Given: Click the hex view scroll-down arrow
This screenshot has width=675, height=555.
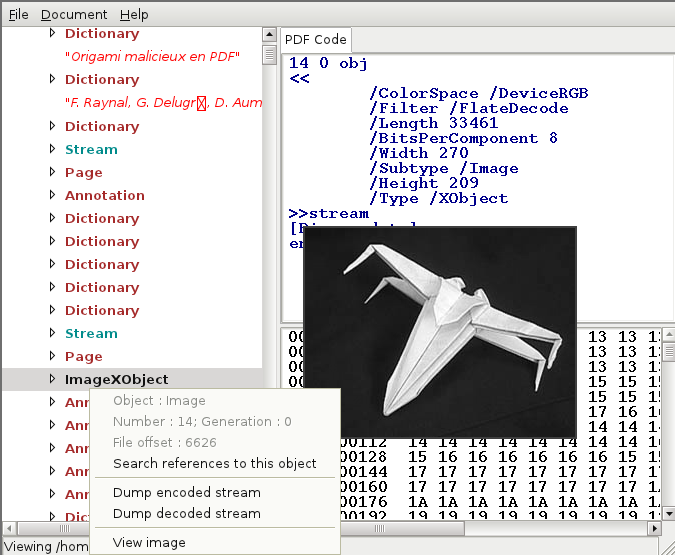Looking at the screenshot, I should (669, 513).
